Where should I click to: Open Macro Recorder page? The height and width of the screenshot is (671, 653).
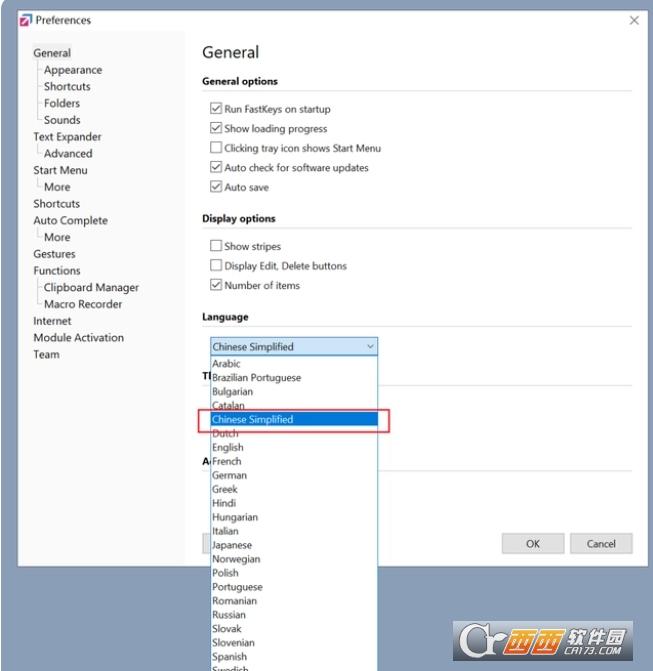[83, 304]
